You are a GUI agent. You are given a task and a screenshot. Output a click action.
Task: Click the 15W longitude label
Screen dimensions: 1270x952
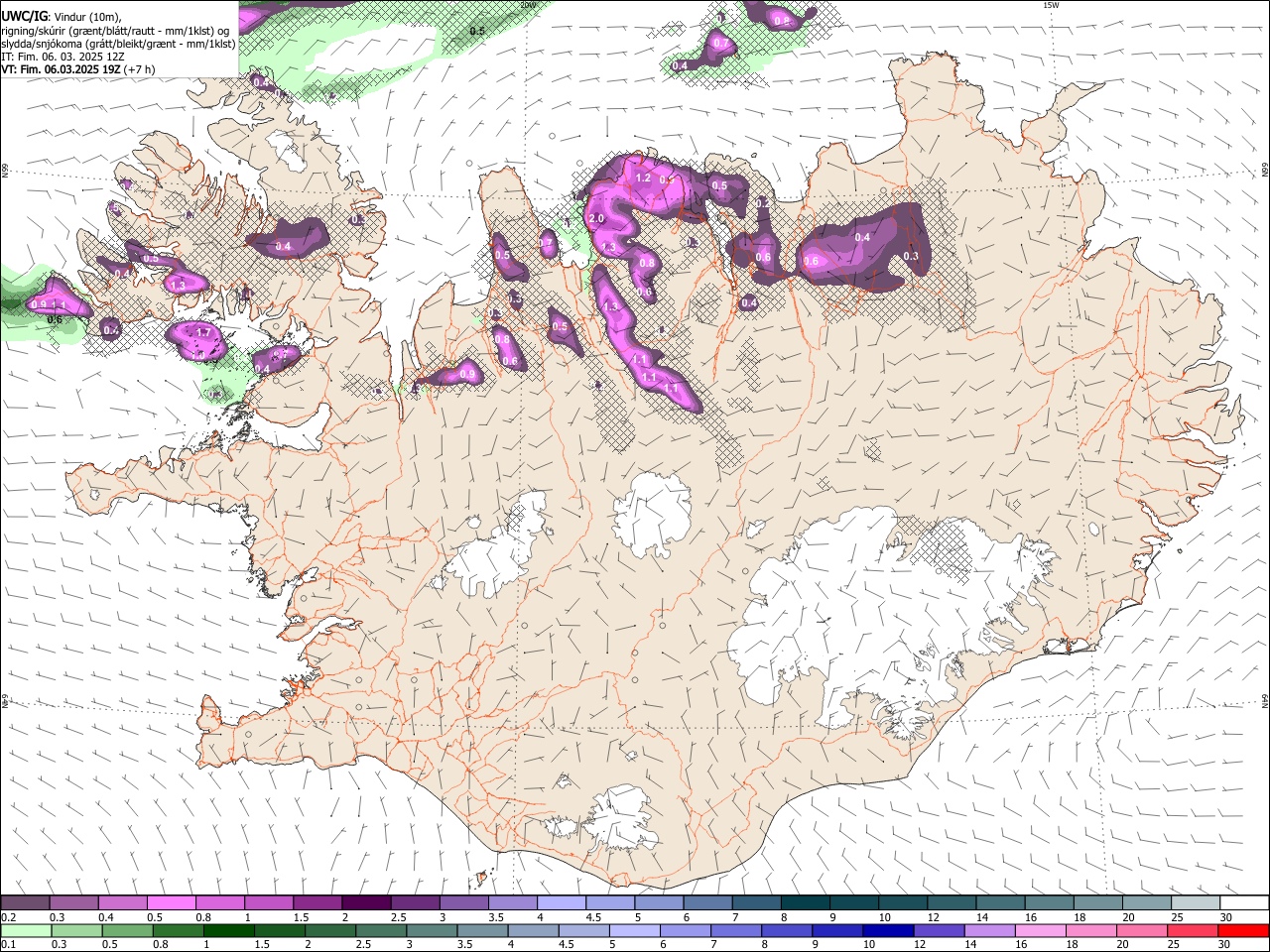(1051, 5)
